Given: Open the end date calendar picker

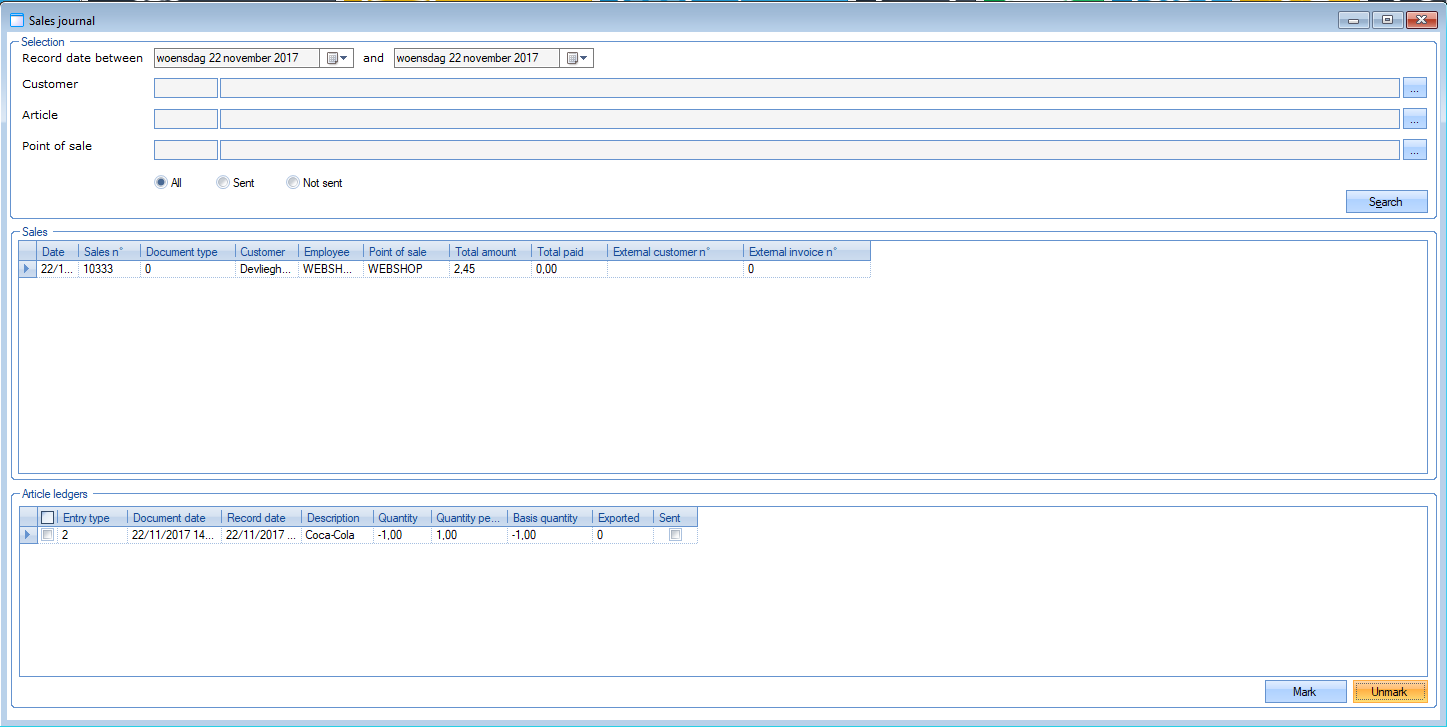Looking at the screenshot, I should pyautogui.click(x=577, y=58).
